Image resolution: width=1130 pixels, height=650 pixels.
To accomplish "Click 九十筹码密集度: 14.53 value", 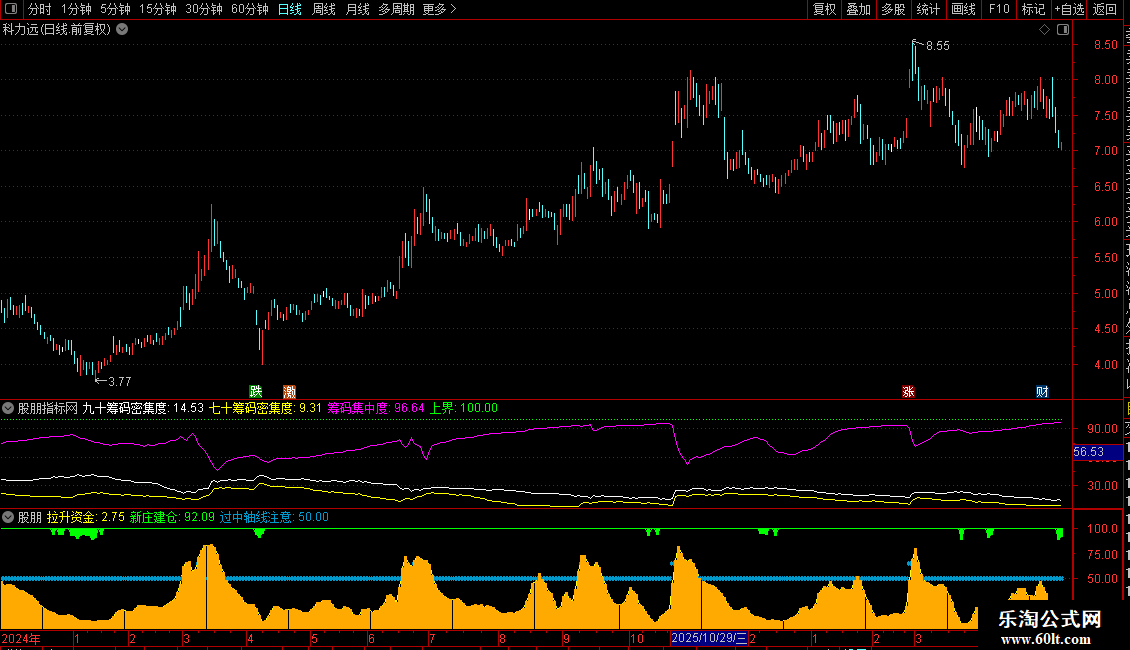I will click(143, 408).
